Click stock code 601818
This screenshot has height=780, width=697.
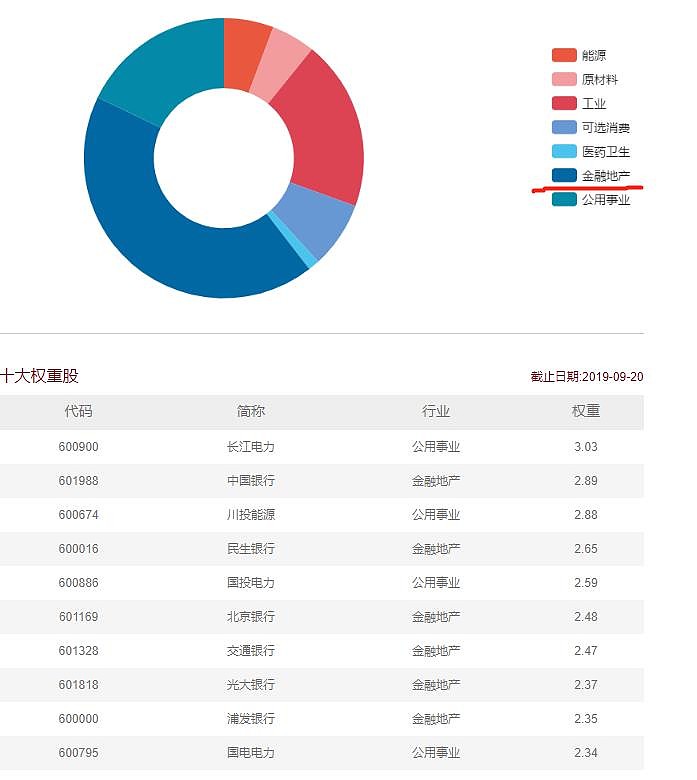pos(78,684)
